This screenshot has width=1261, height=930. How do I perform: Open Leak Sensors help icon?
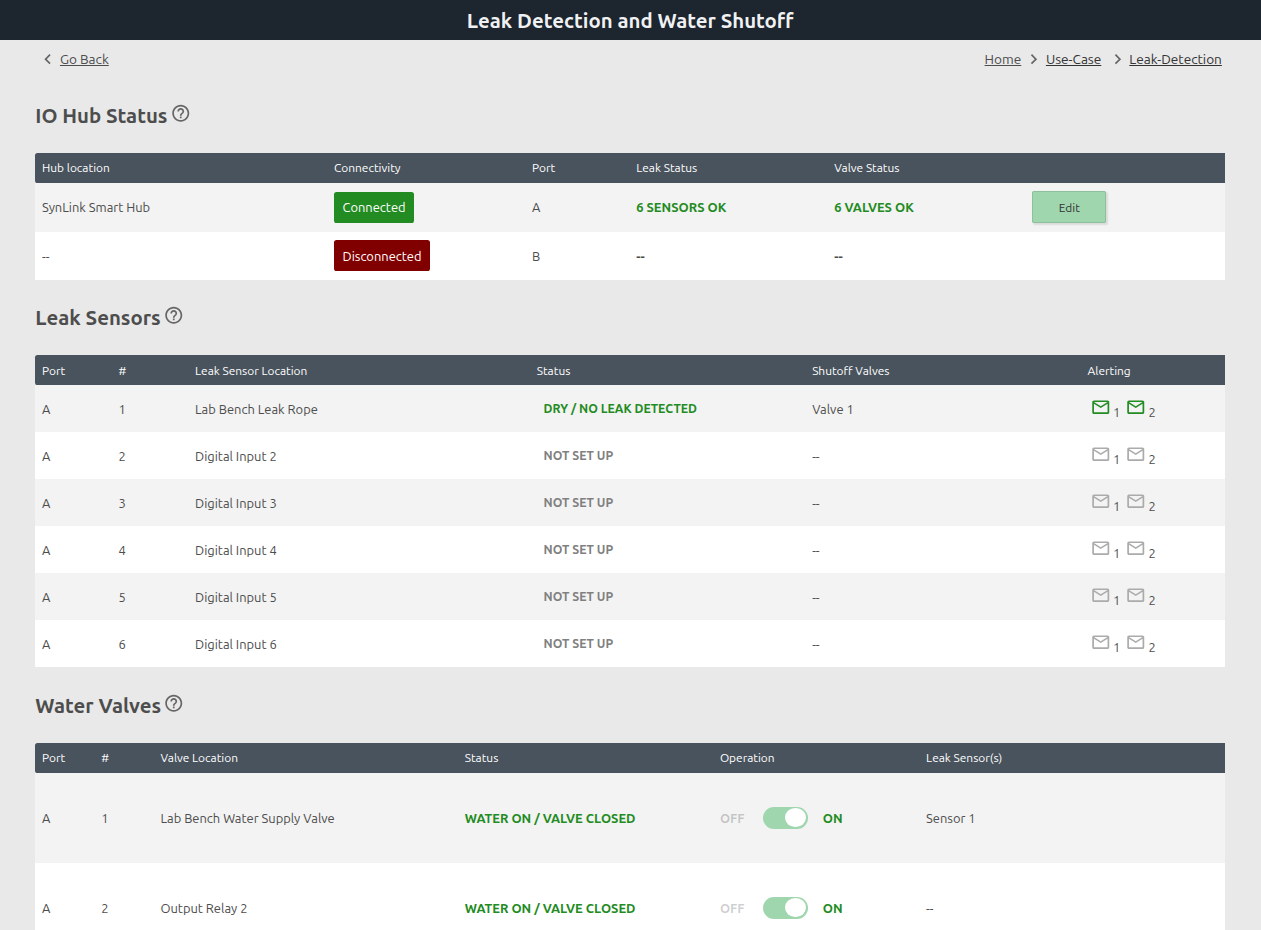(x=174, y=316)
